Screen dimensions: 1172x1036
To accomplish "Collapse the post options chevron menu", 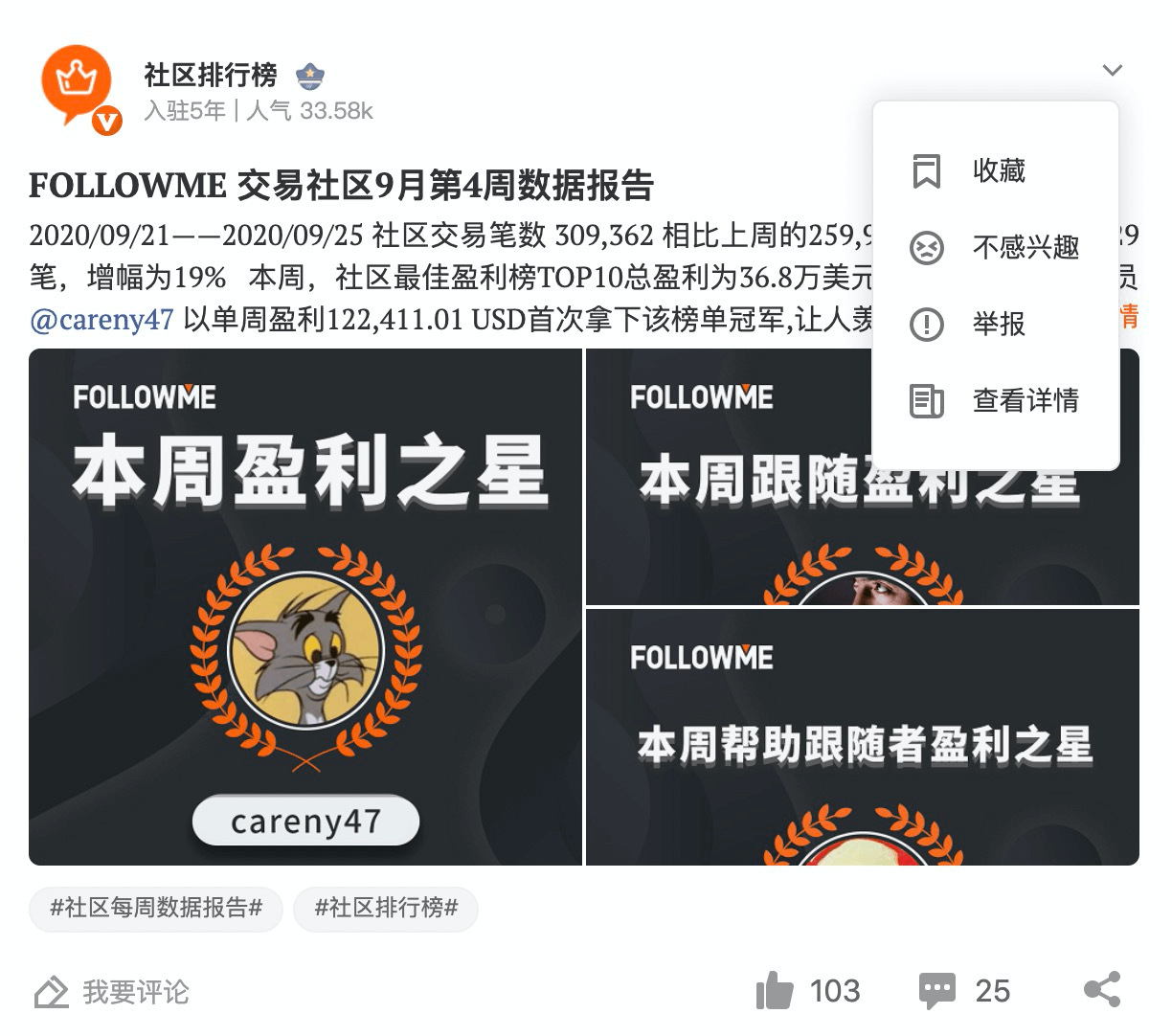I will [1112, 70].
